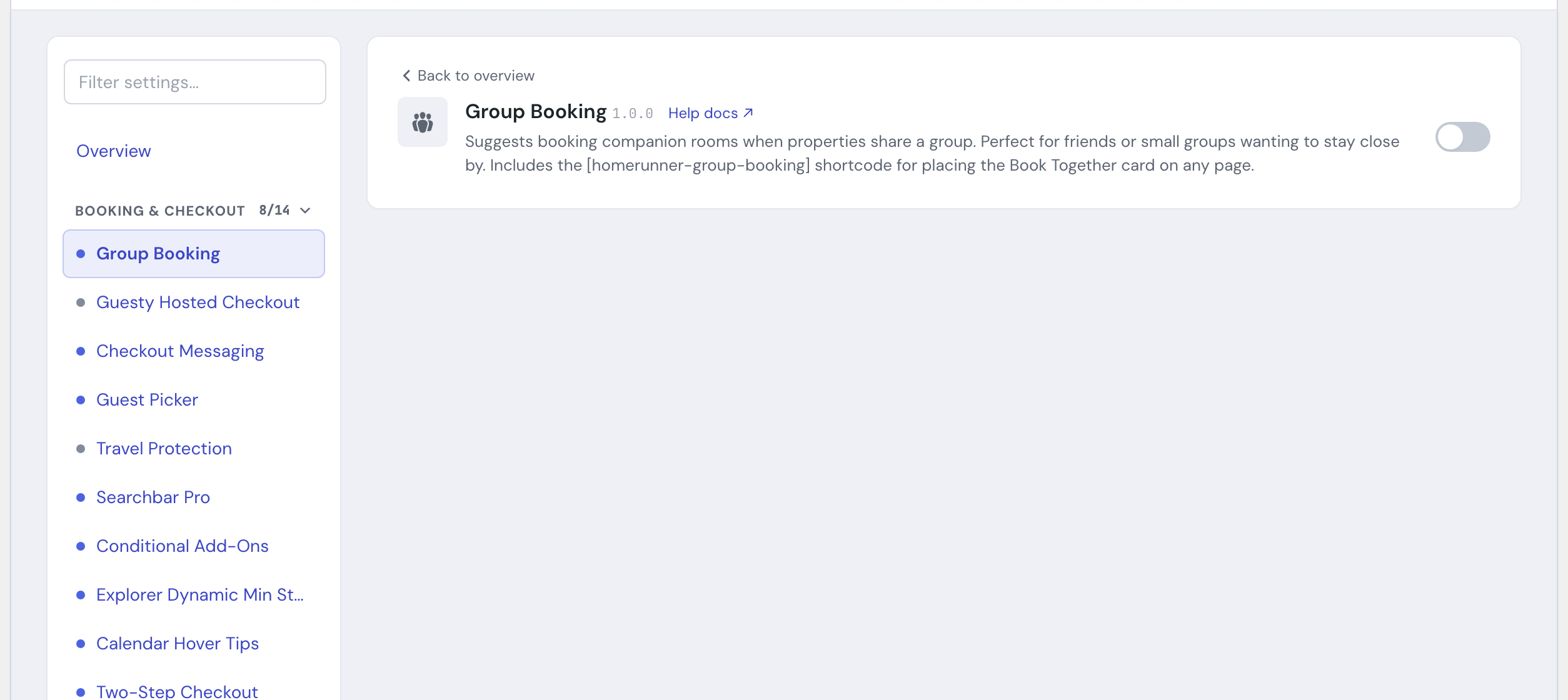Click the 8/14 enabled count

[x=274, y=210]
